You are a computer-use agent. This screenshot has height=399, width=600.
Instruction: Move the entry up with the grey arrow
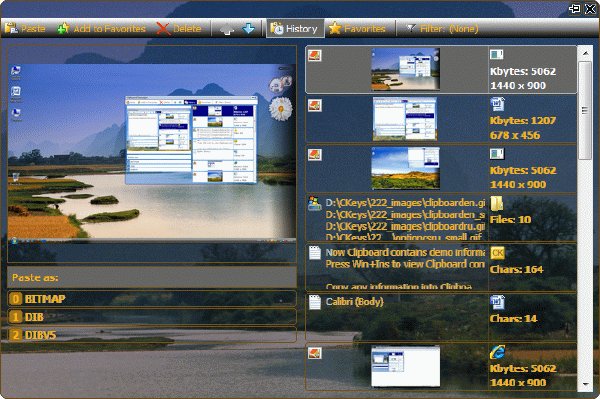[x=227, y=29]
